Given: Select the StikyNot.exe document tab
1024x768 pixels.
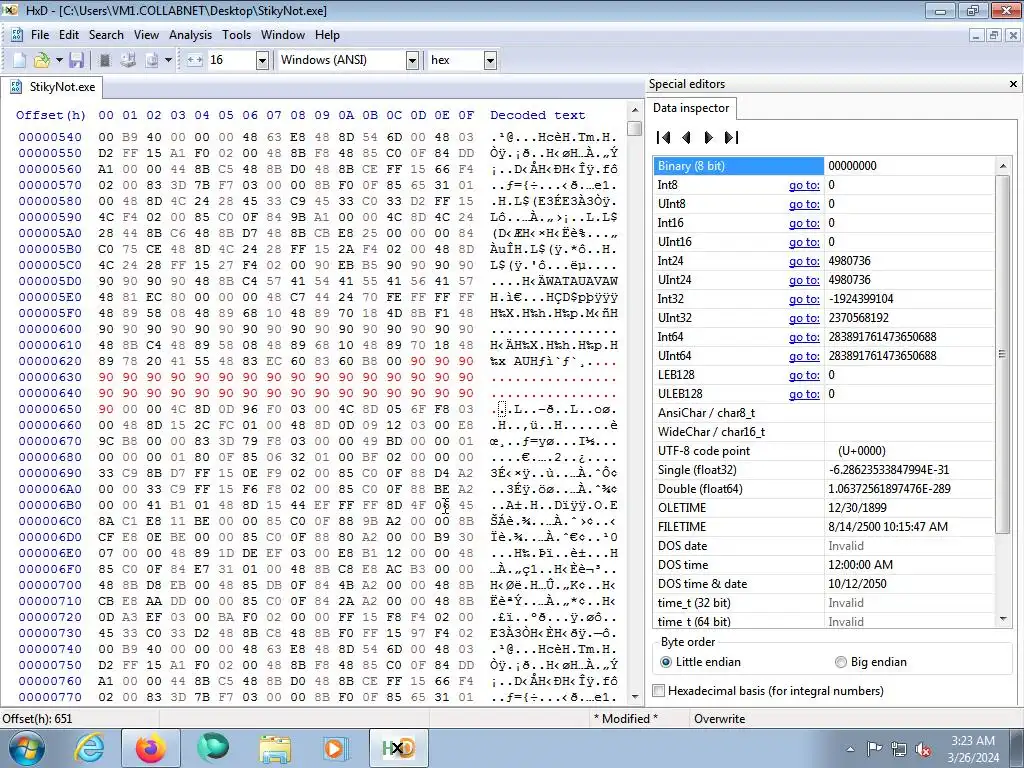Looking at the screenshot, I should point(53,87).
